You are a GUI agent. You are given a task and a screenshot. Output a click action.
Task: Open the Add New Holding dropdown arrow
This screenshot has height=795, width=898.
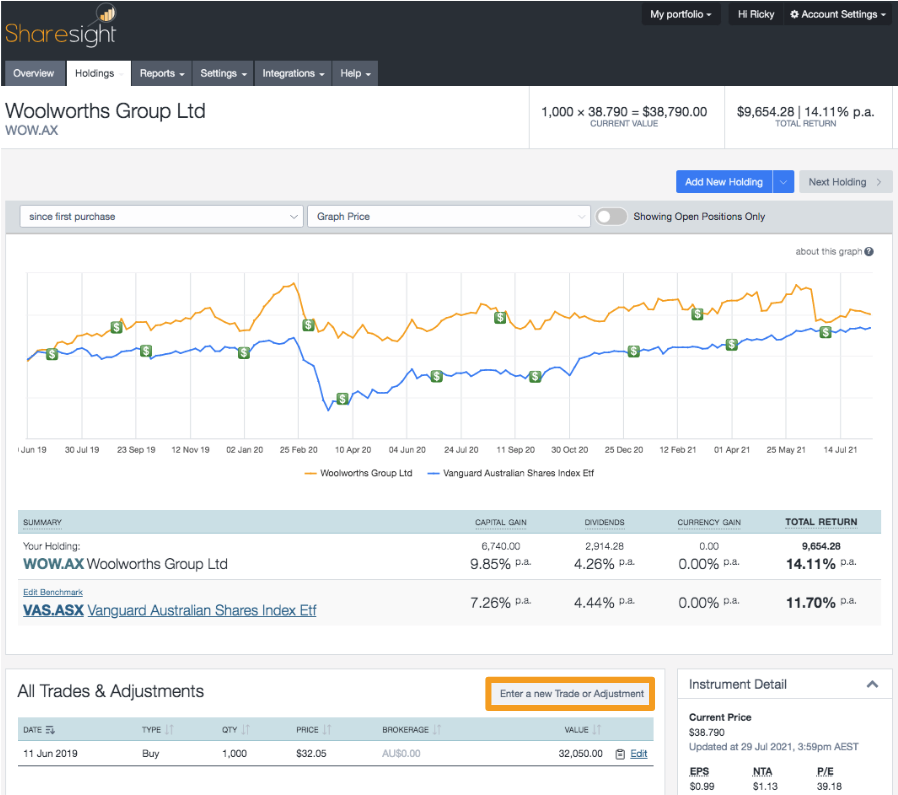pos(783,182)
